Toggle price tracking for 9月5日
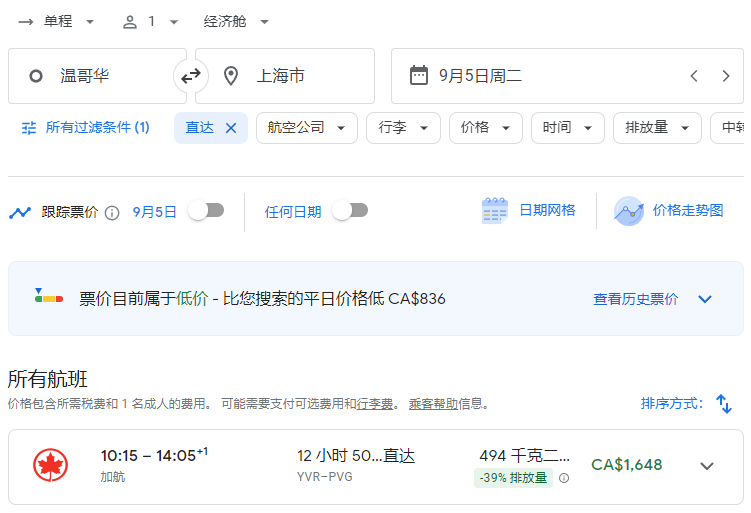Viewport: 751px width, 513px height. pos(207,211)
